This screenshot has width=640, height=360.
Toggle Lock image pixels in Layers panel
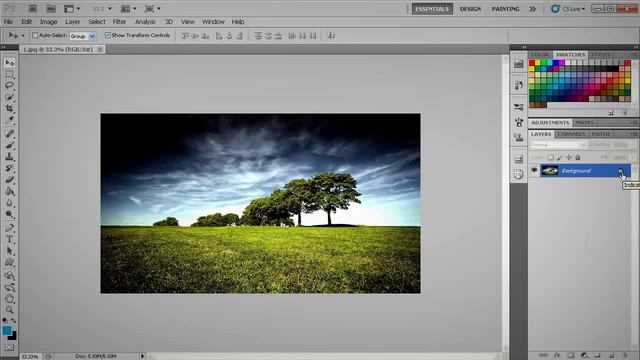560,157
